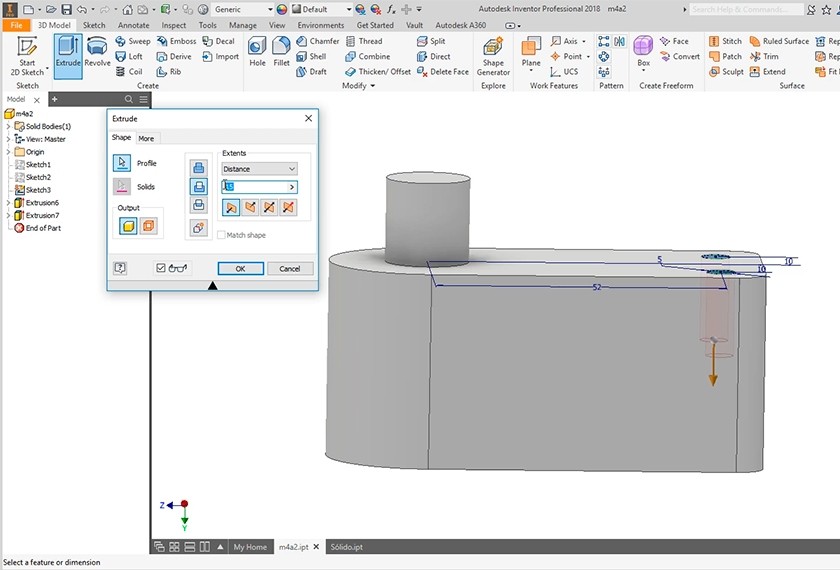Choose the Surface output option

(x=149, y=226)
